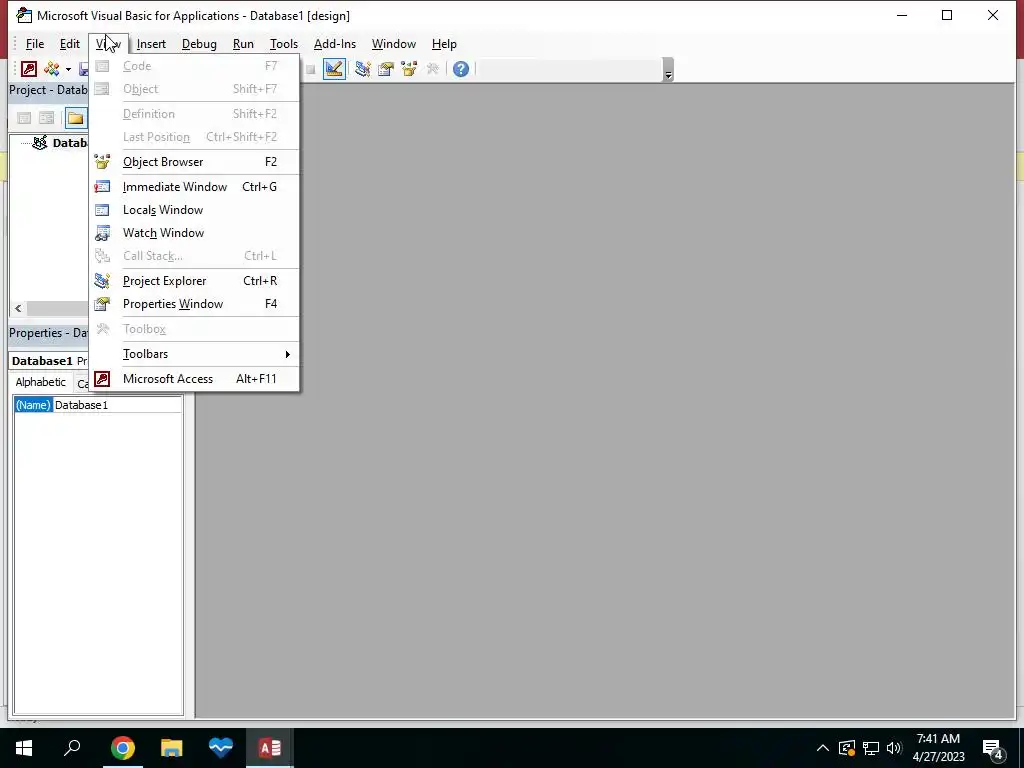1024x768 pixels.
Task: Expand the Toolbars submenu
Action: coord(194,354)
